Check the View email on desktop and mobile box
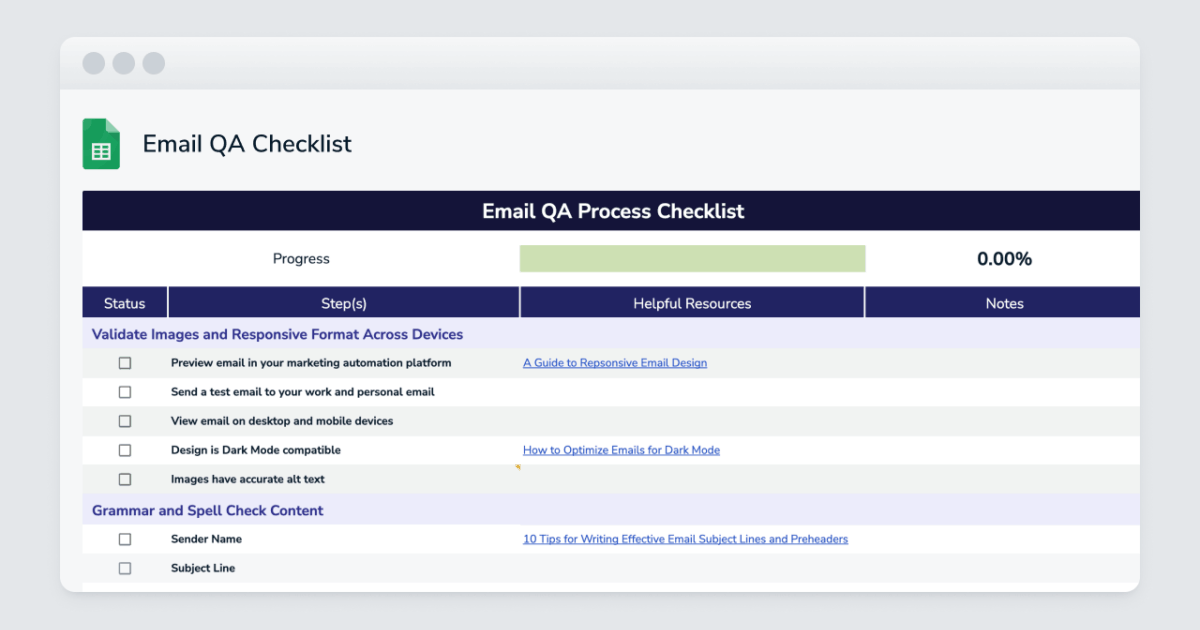 [x=124, y=421]
